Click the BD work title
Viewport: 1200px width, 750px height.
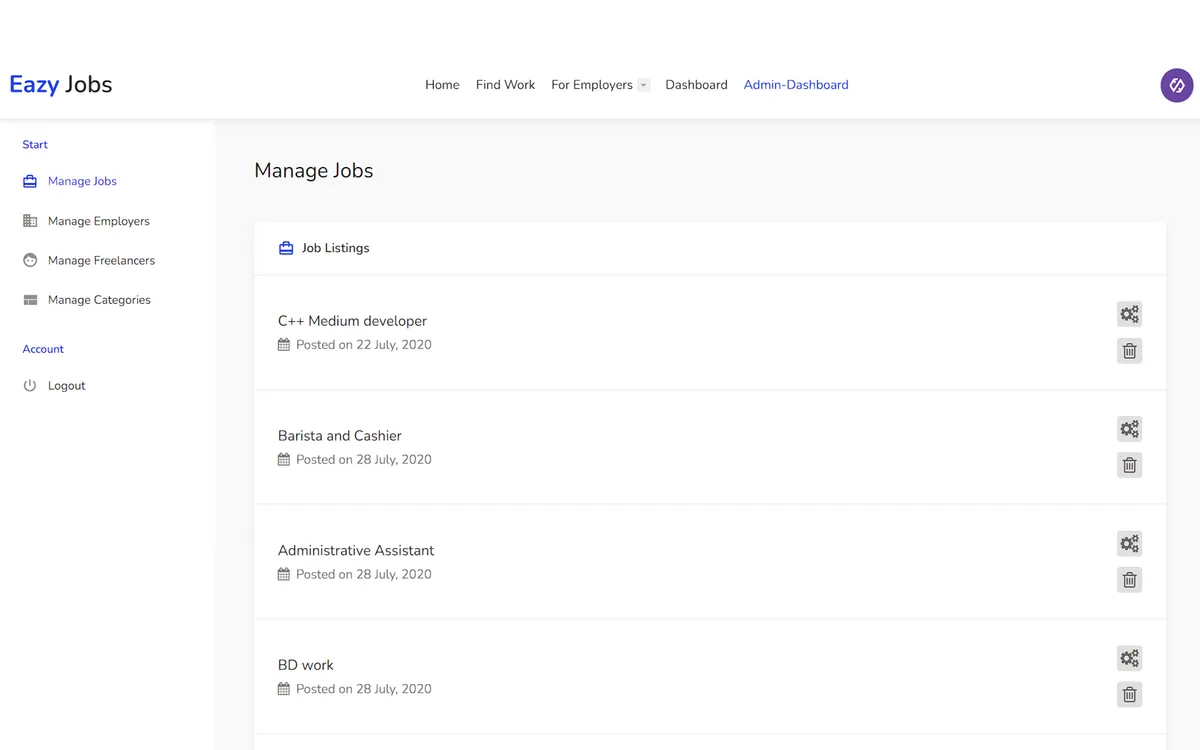coord(306,665)
